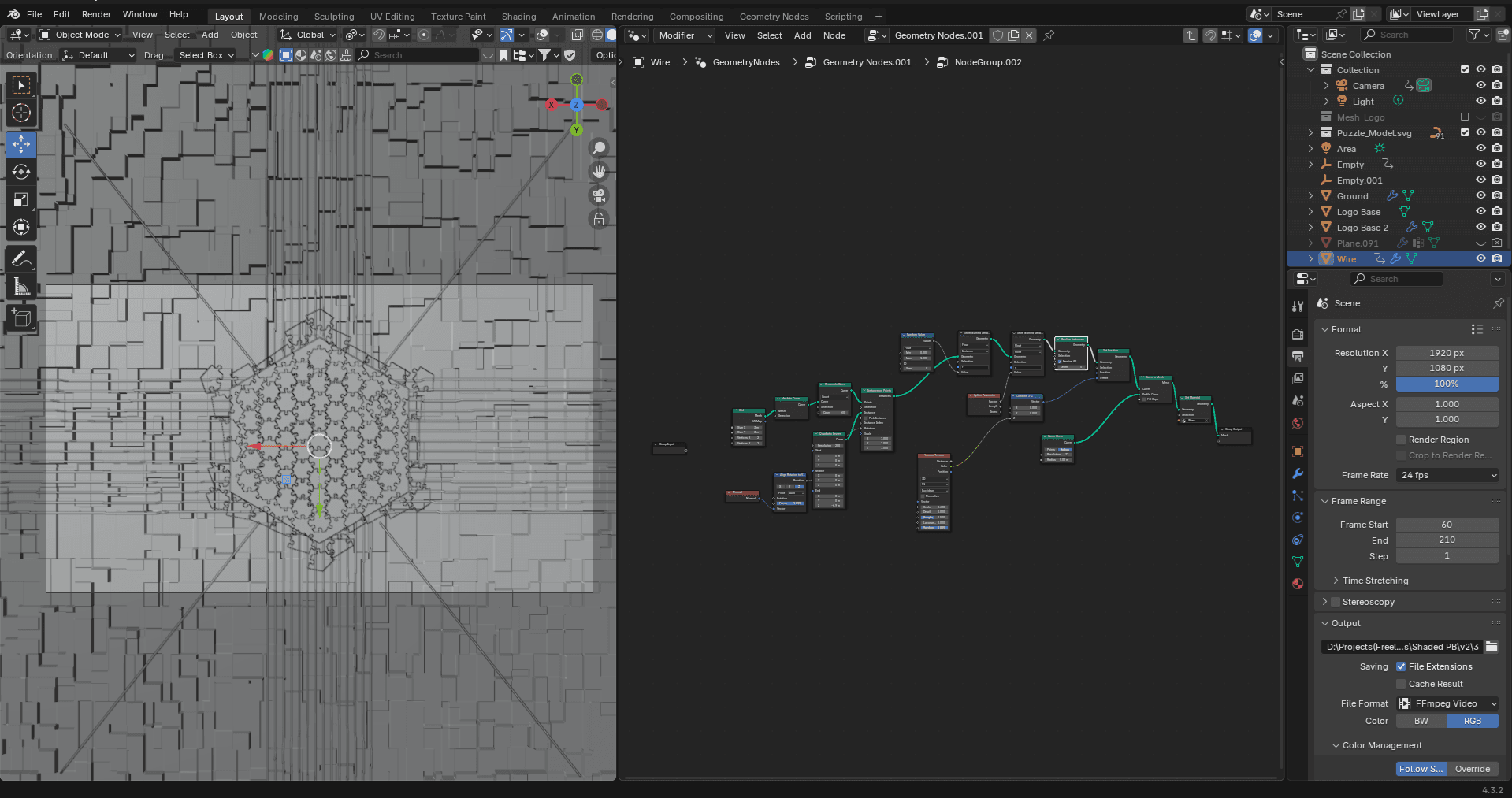Open the File Format FFmpeg Video dropdown
1512x798 pixels.
(1447, 703)
